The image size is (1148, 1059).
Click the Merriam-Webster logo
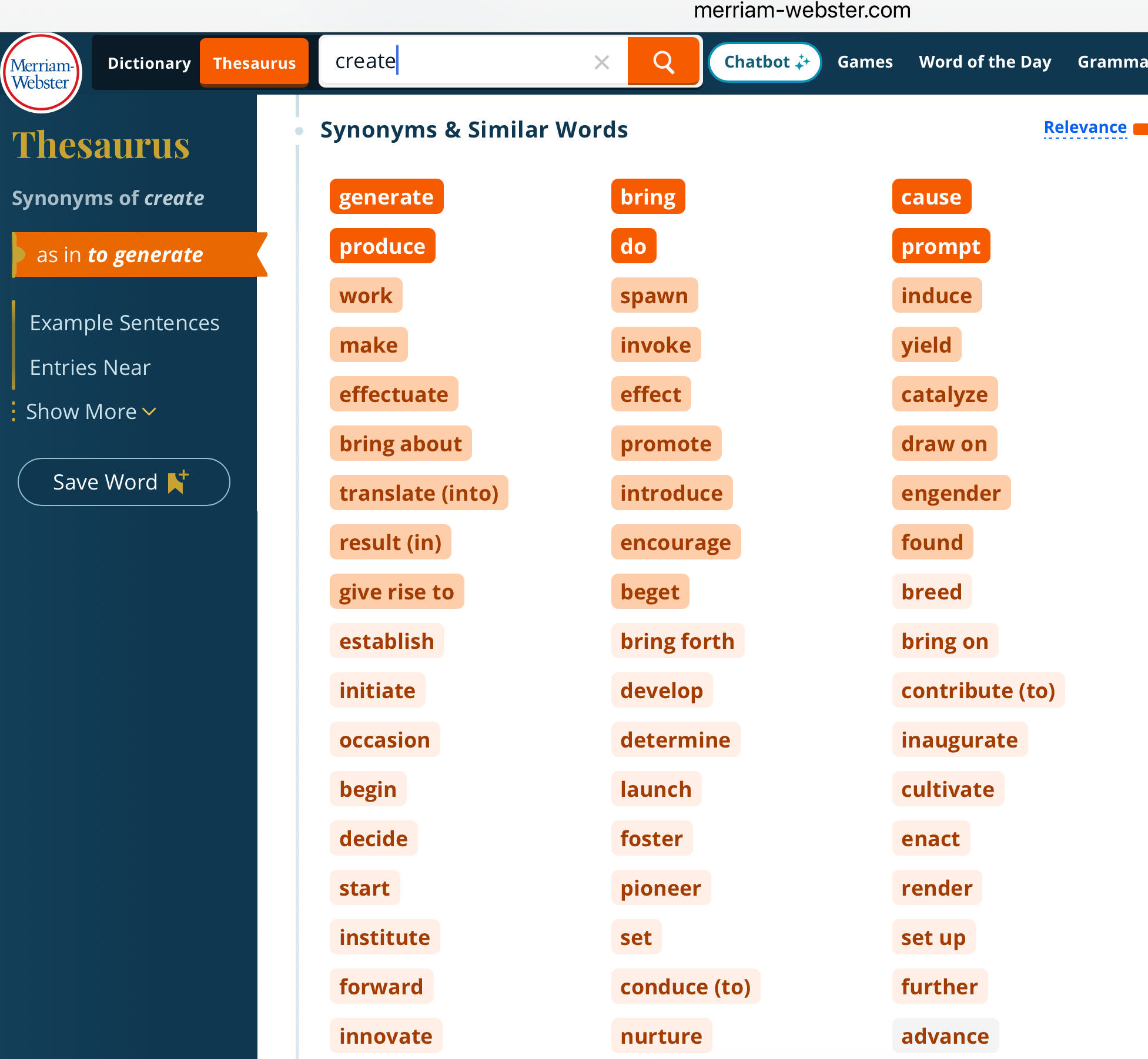pos(41,73)
